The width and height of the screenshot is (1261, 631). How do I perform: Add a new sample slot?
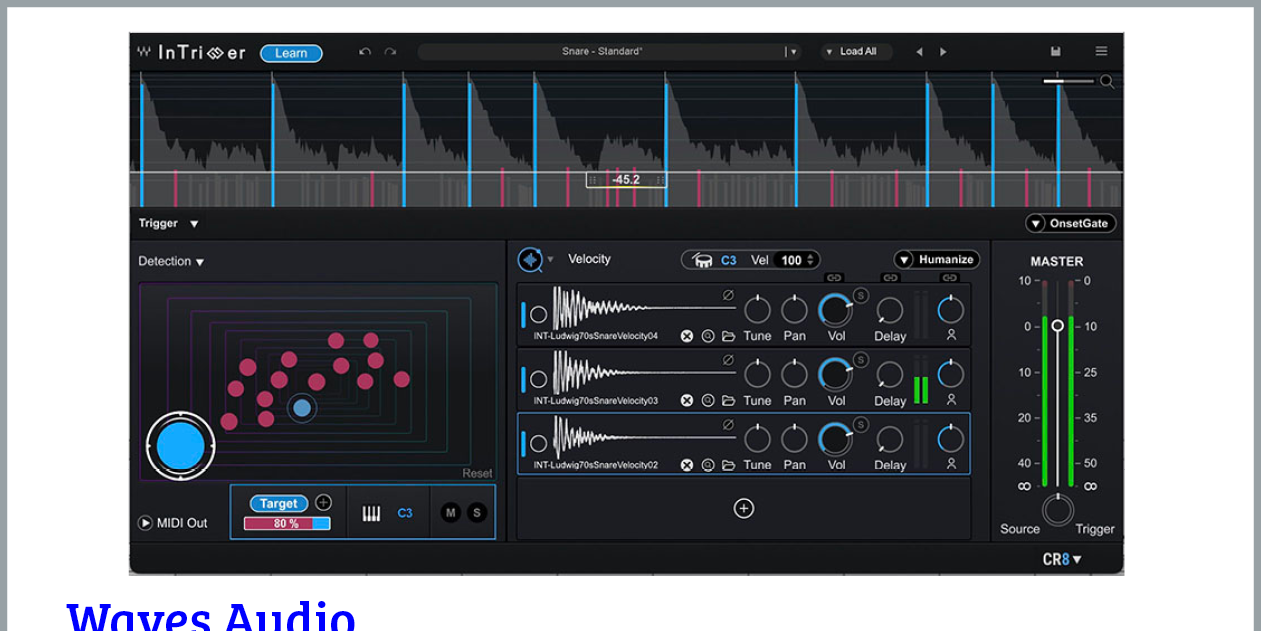[x=743, y=508]
